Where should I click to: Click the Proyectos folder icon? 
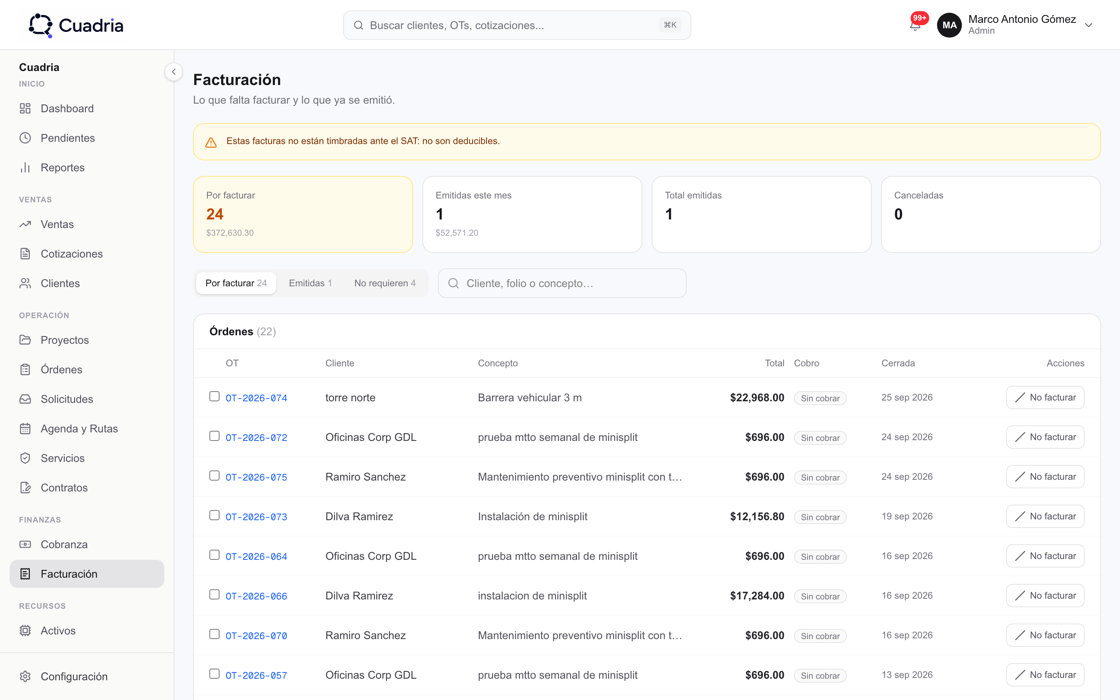pyautogui.click(x=25, y=340)
